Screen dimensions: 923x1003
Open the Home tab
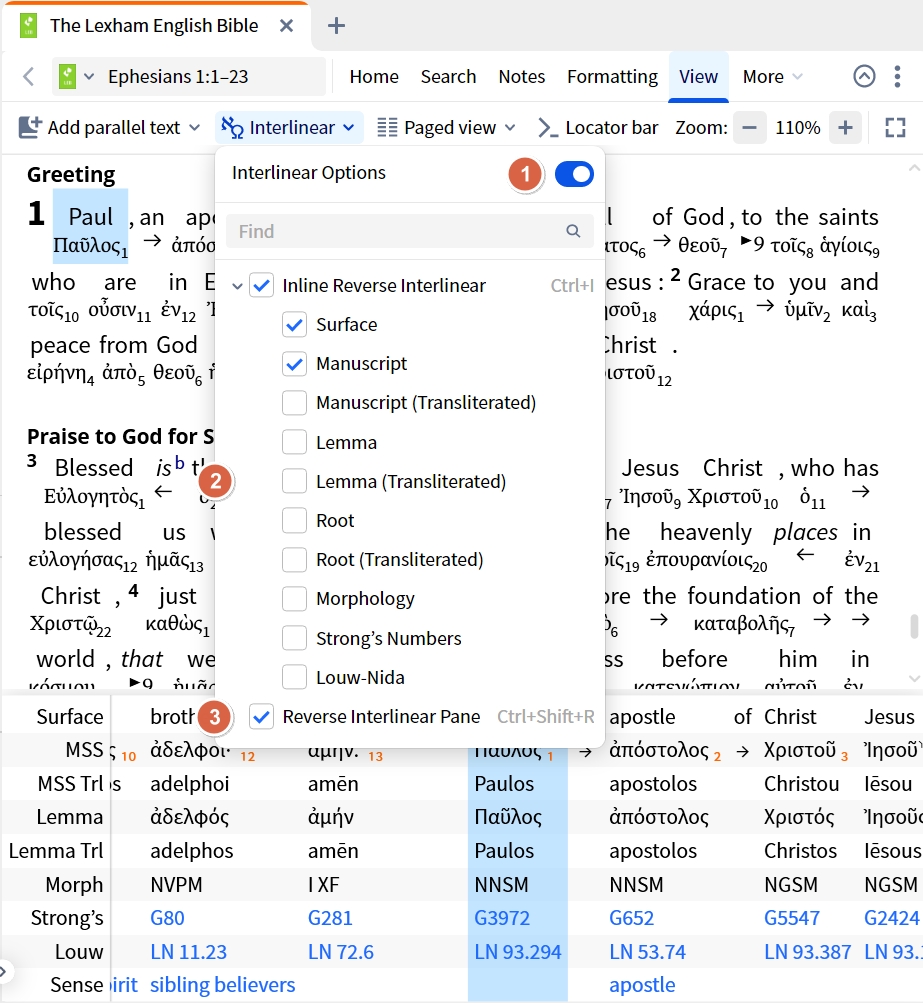coord(374,77)
